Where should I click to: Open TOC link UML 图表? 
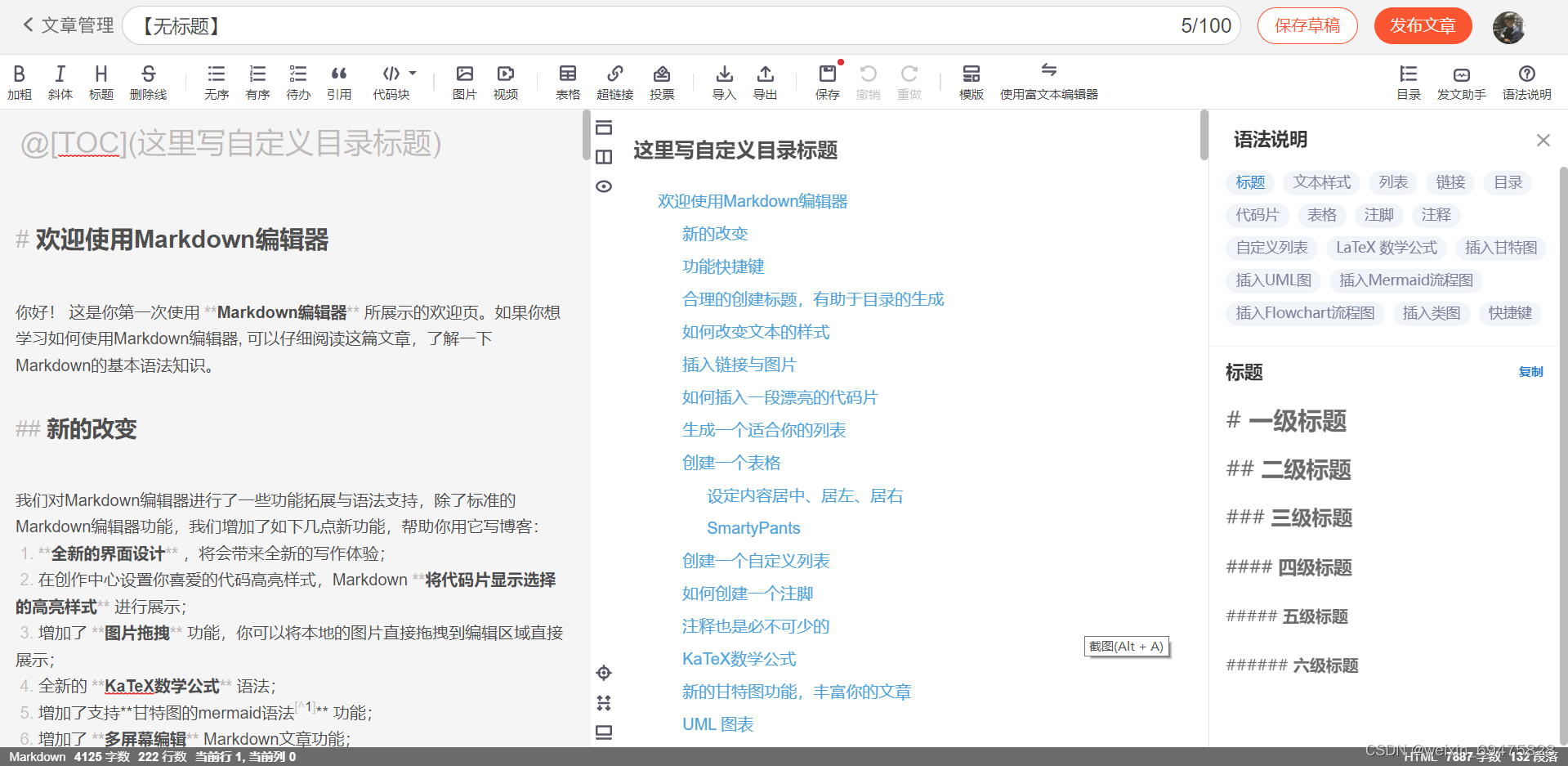click(717, 724)
